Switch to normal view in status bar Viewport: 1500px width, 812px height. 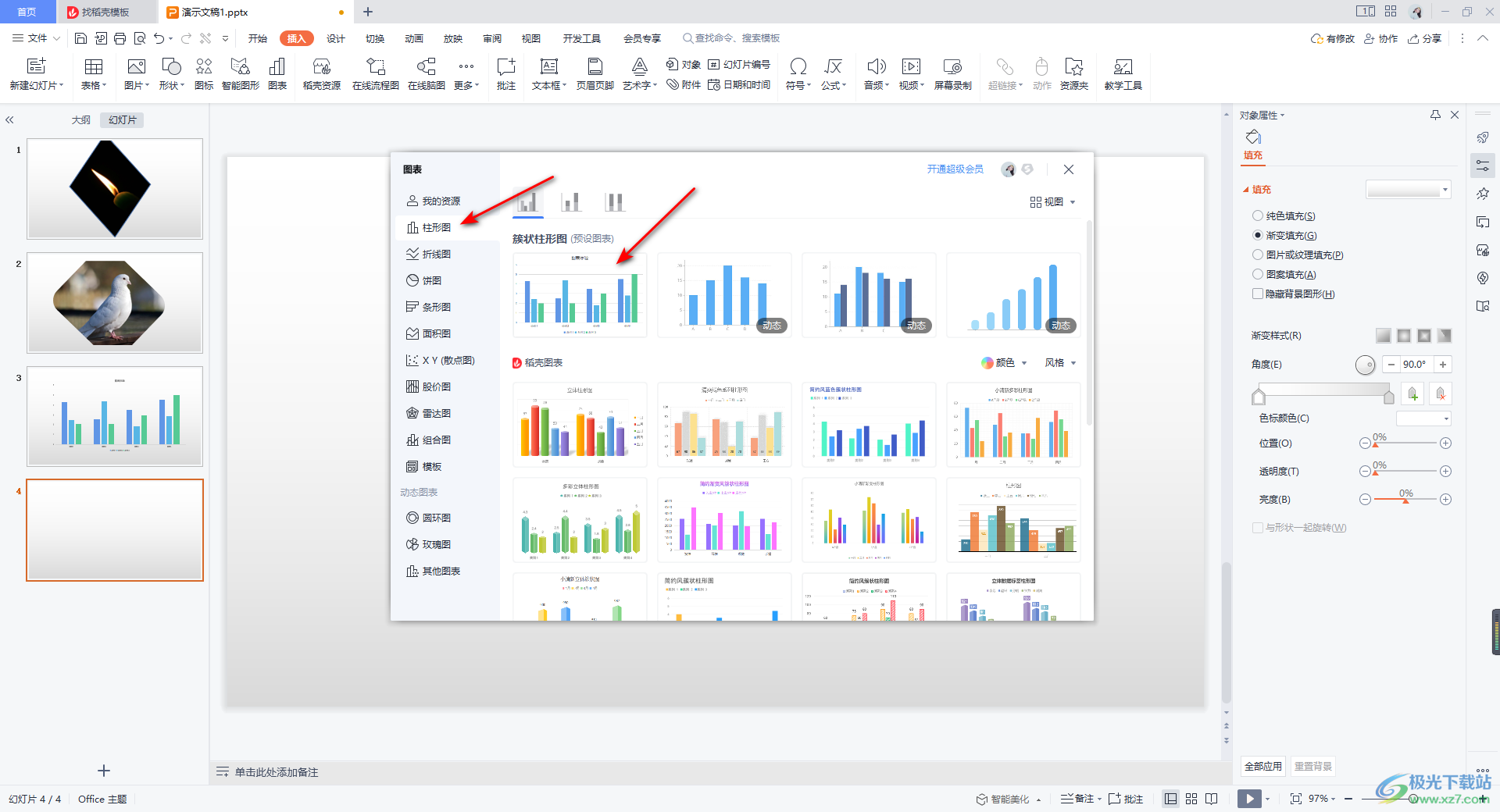[x=1170, y=799]
